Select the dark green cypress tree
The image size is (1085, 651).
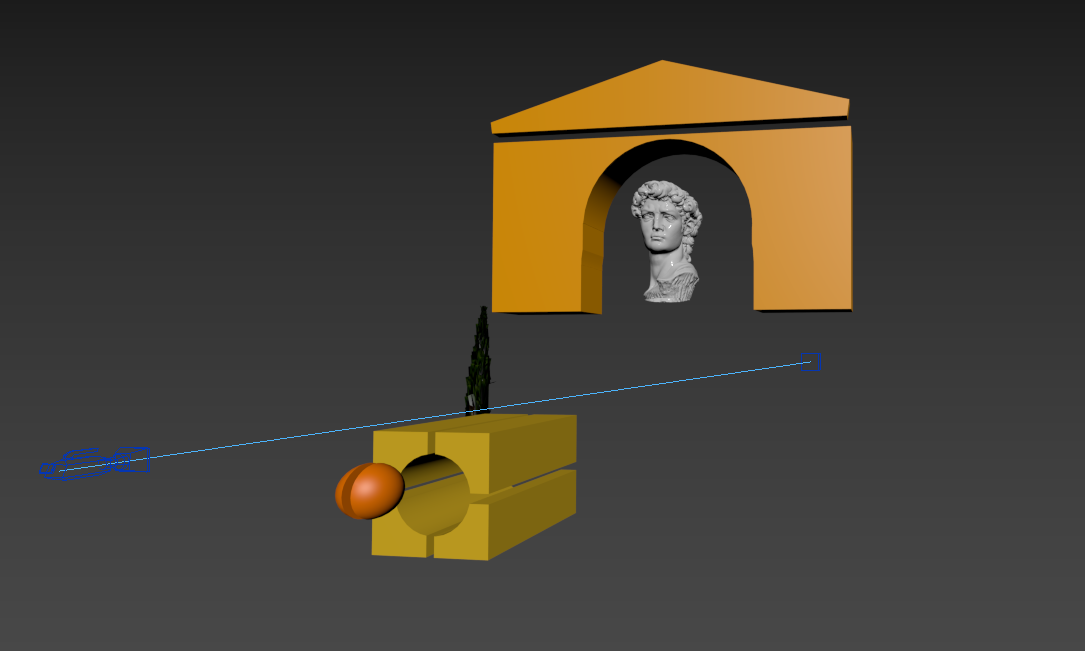click(x=479, y=360)
